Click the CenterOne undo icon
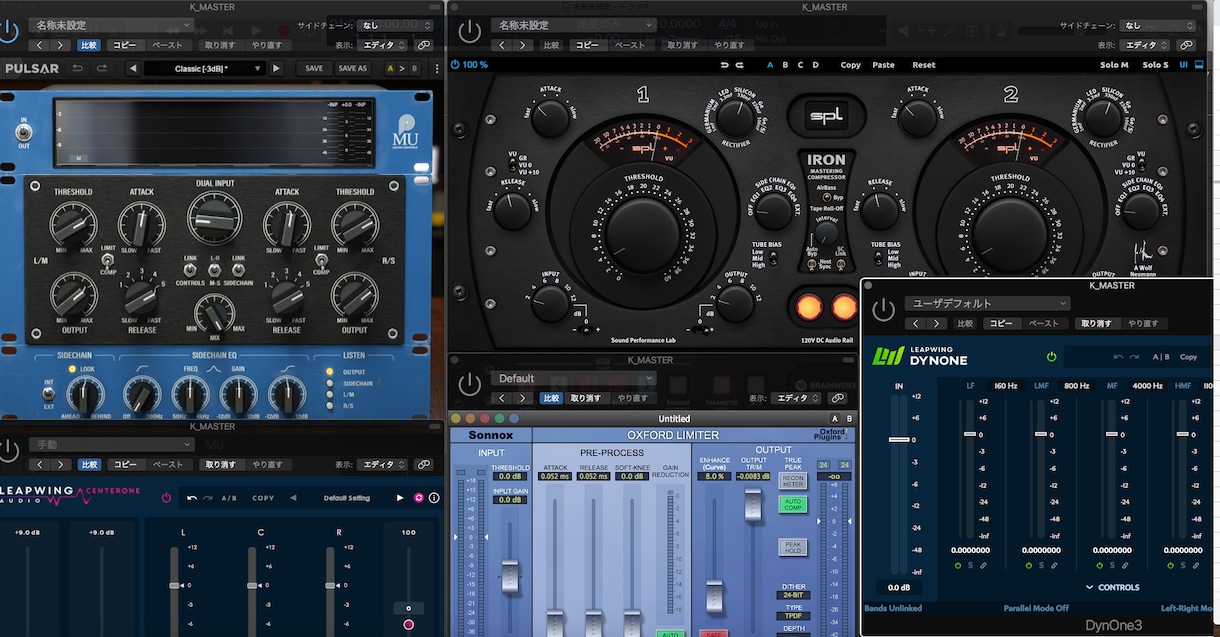Image resolution: width=1220 pixels, height=637 pixels. 192,497
